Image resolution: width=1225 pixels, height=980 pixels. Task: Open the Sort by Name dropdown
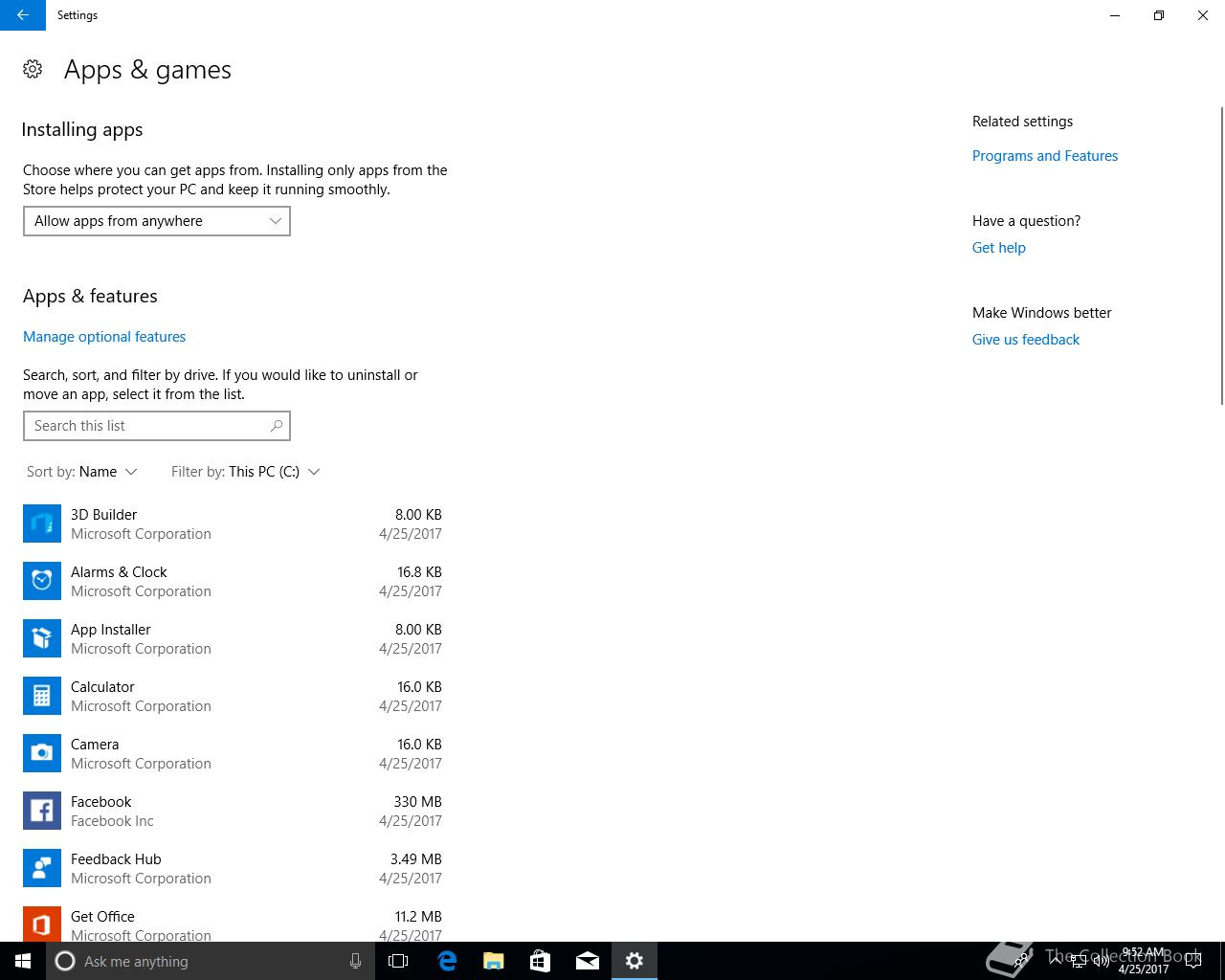pyautogui.click(x=82, y=472)
